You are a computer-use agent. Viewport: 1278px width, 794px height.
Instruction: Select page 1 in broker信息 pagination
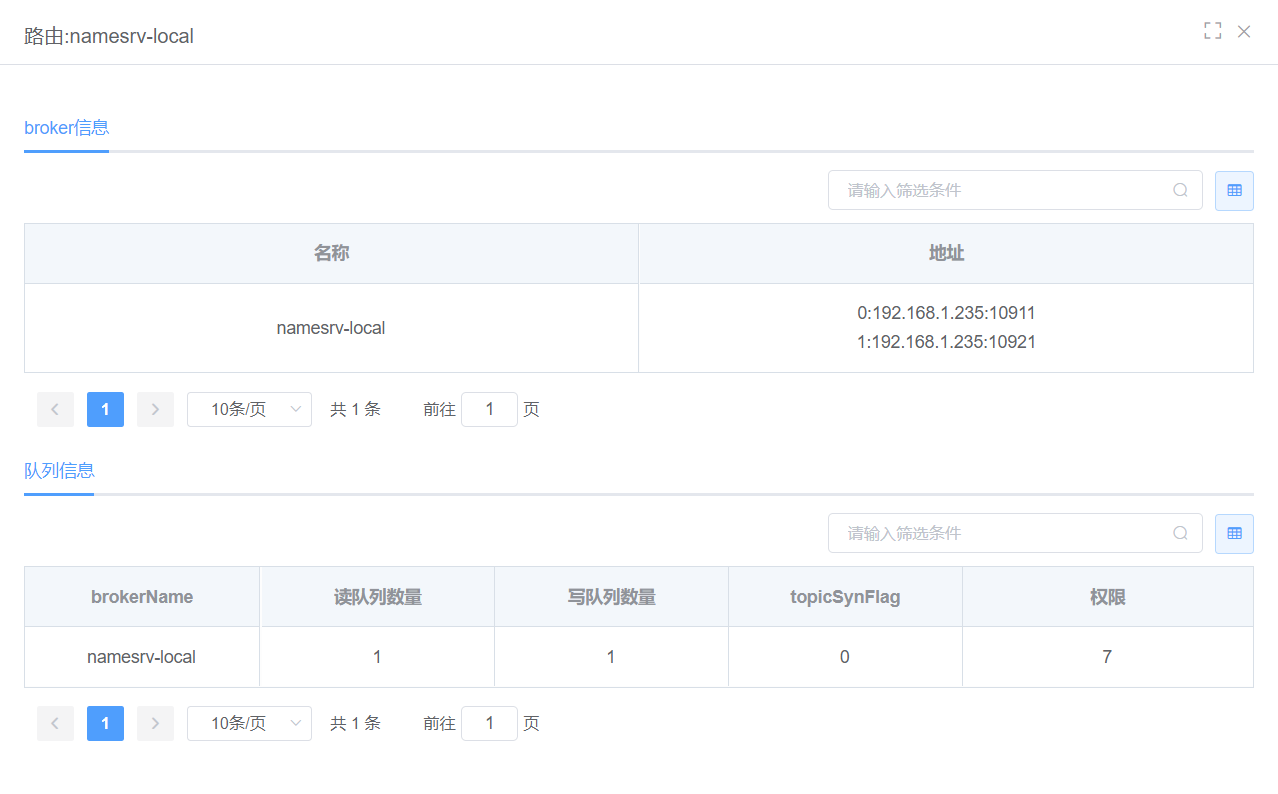point(105,409)
